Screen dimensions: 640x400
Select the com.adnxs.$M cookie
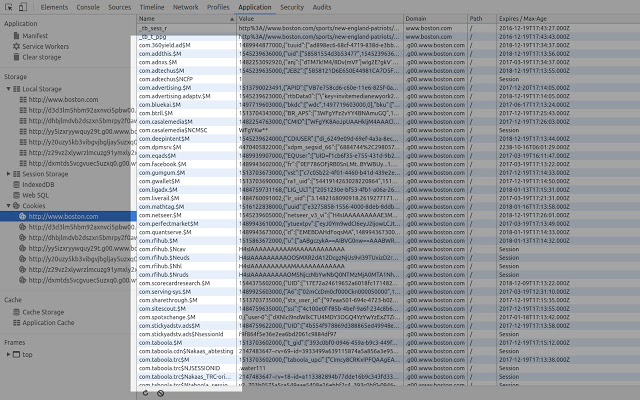[x=158, y=62]
